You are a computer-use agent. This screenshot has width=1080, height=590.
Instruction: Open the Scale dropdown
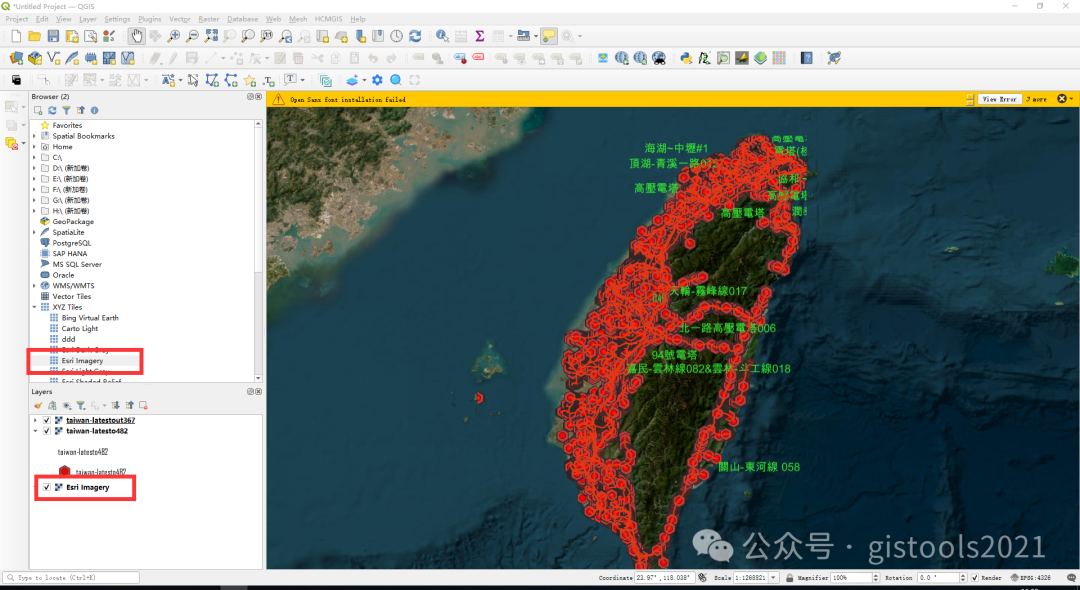(x=773, y=578)
